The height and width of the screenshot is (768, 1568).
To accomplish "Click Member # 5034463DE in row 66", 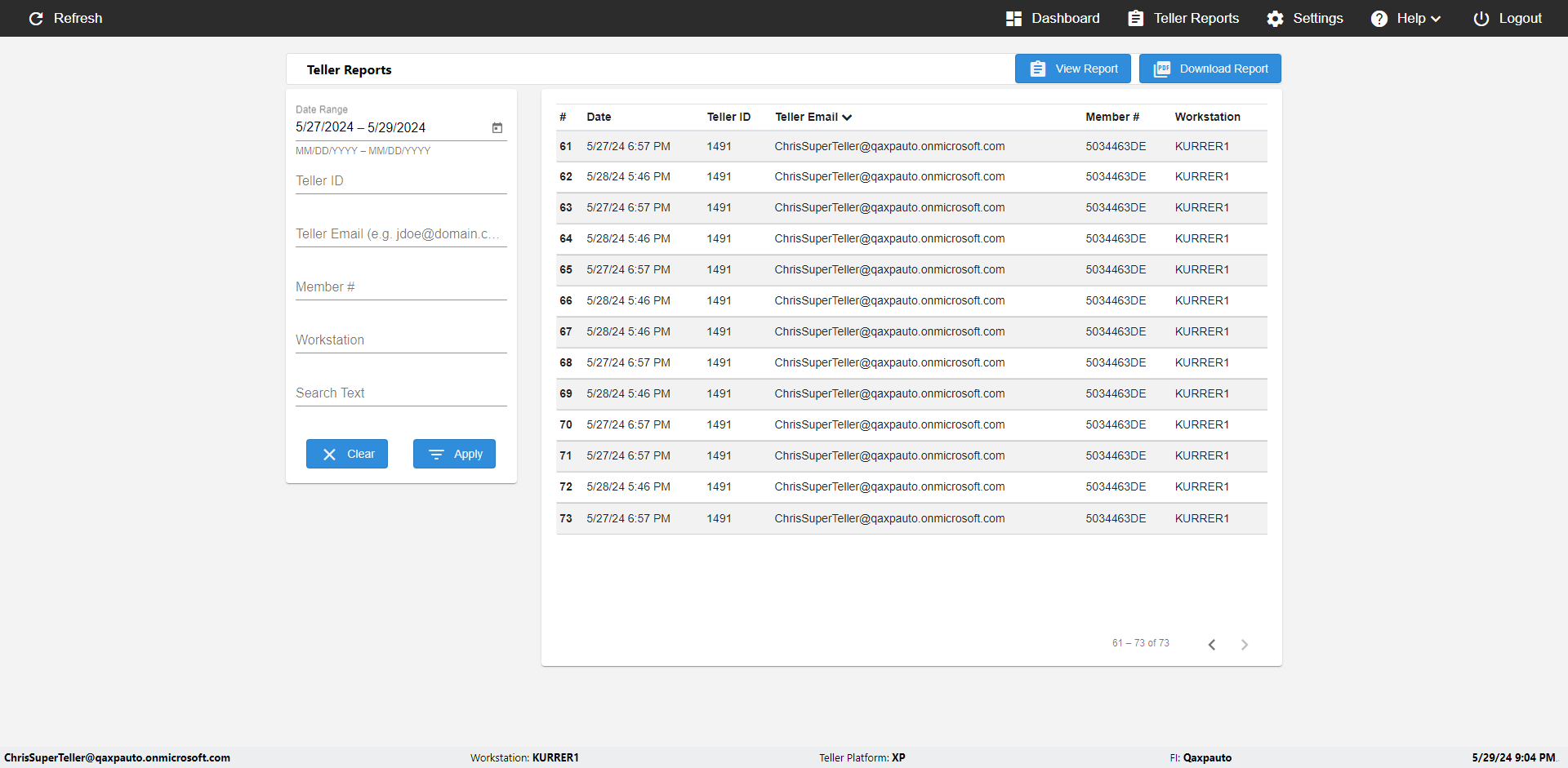I will point(1116,301).
